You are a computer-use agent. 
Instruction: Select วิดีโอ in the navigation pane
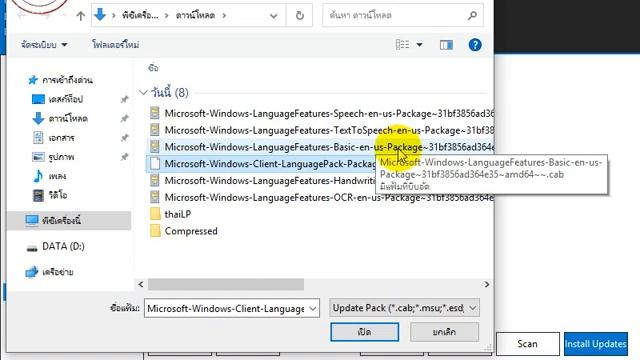coord(58,195)
